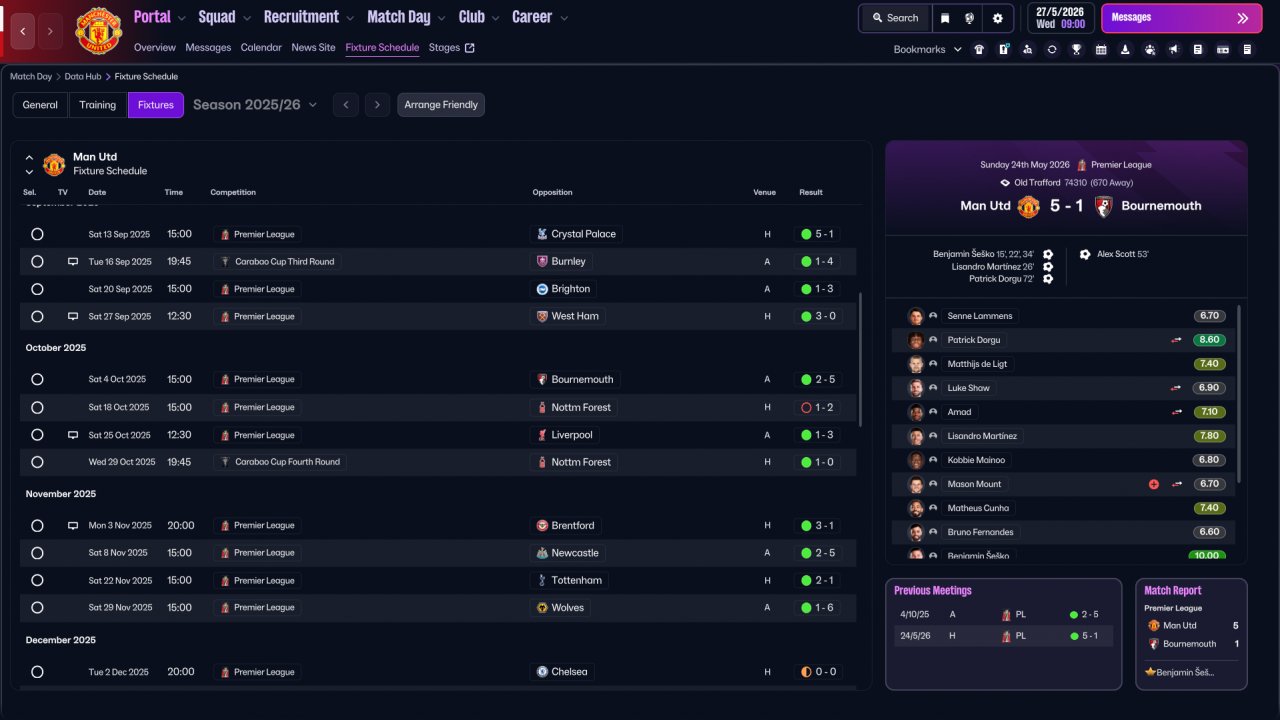The image size is (1280, 720).
Task: Click the up chevron beside Man Utd heading
Action: pos(29,157)
